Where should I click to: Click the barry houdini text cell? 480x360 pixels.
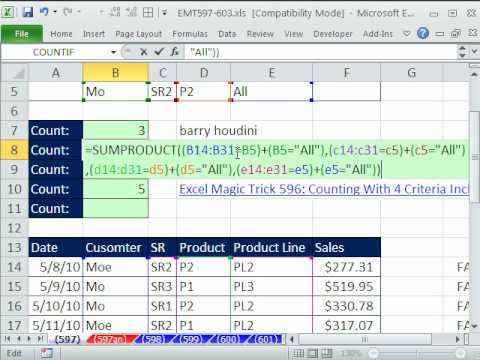[218, 130]
